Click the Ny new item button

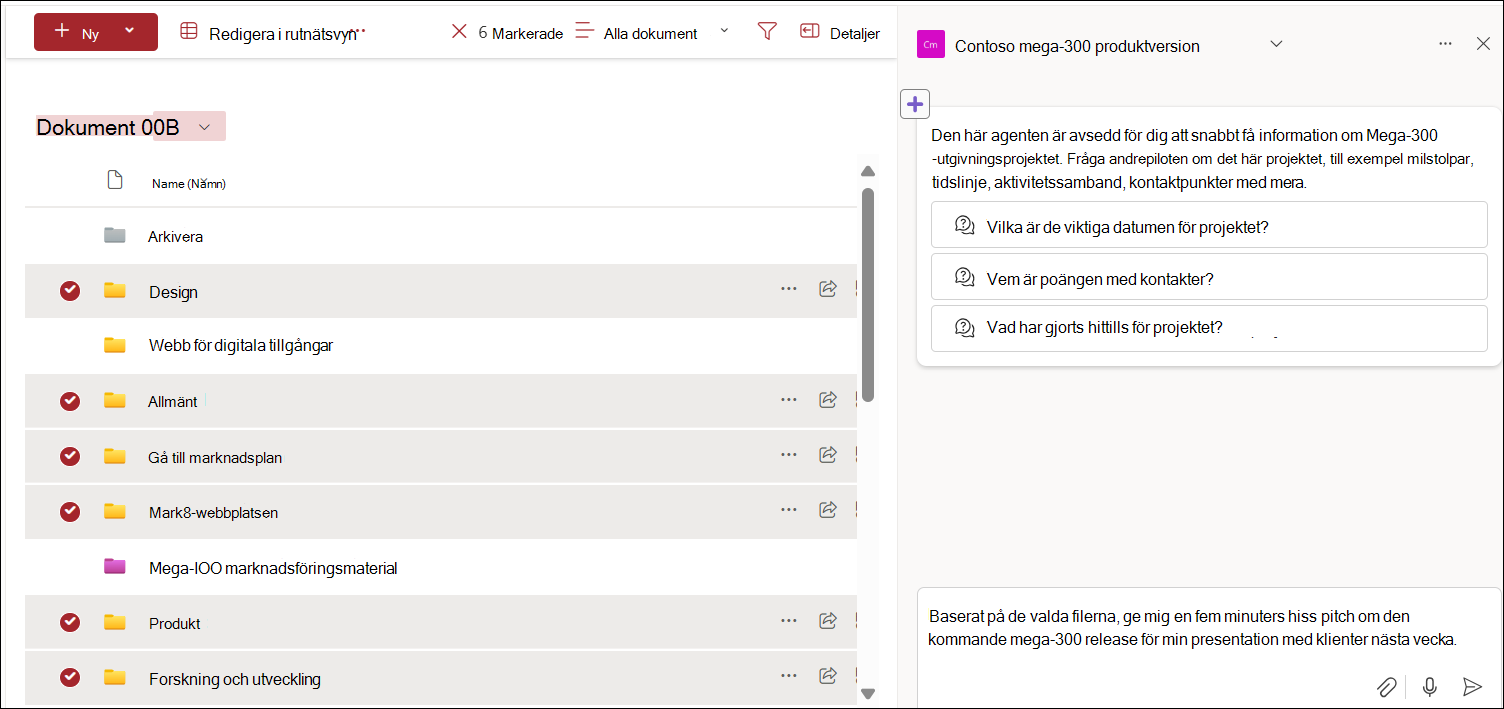pos(96,32)
